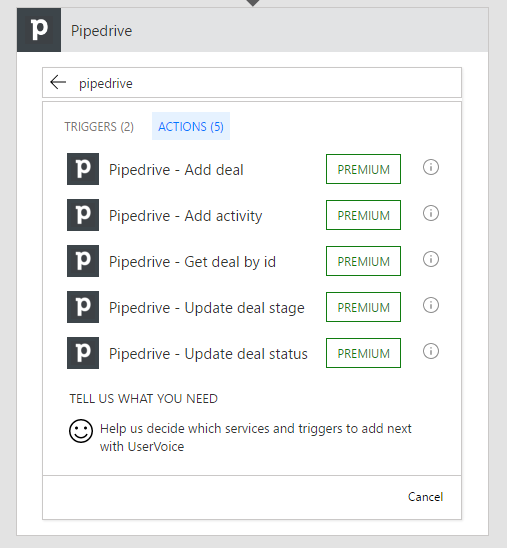Click Pipedrive icon beside Add deal

(x=83, y=169)
